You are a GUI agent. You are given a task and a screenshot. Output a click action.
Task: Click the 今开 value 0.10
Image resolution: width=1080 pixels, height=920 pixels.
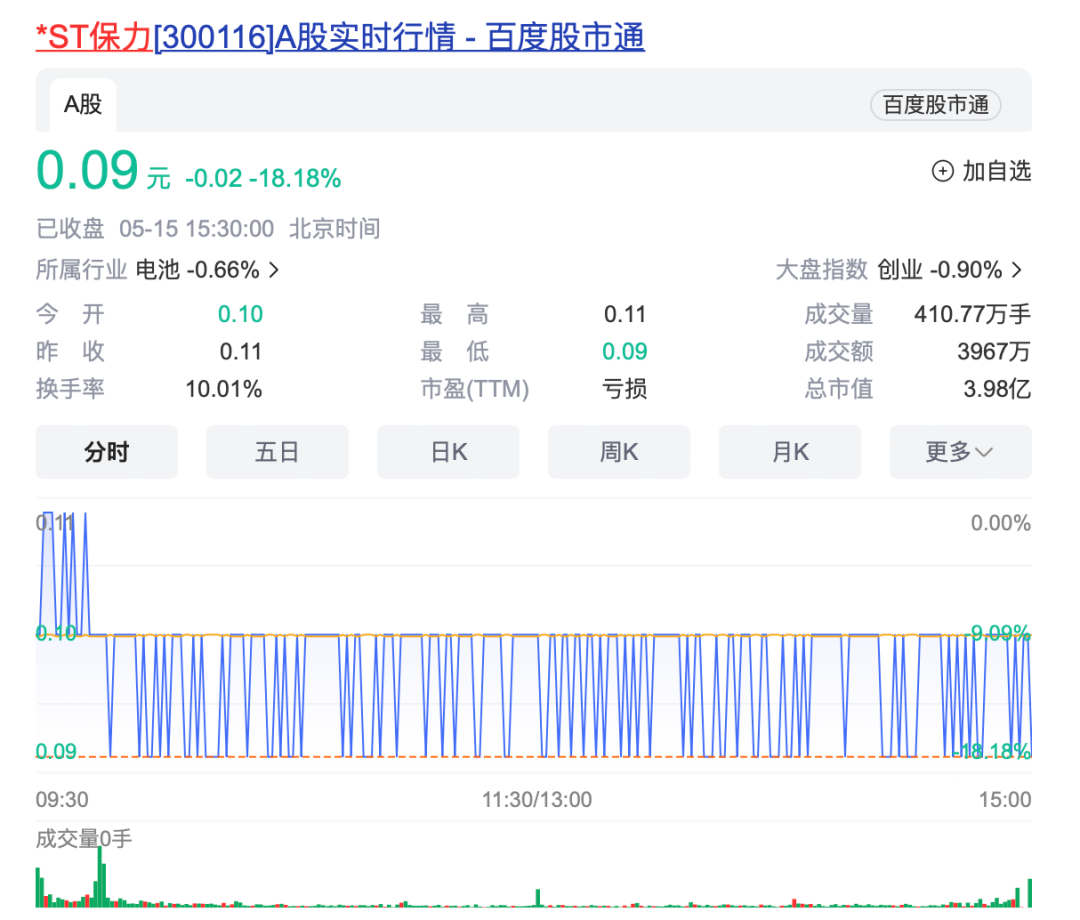tap(240, 314)
